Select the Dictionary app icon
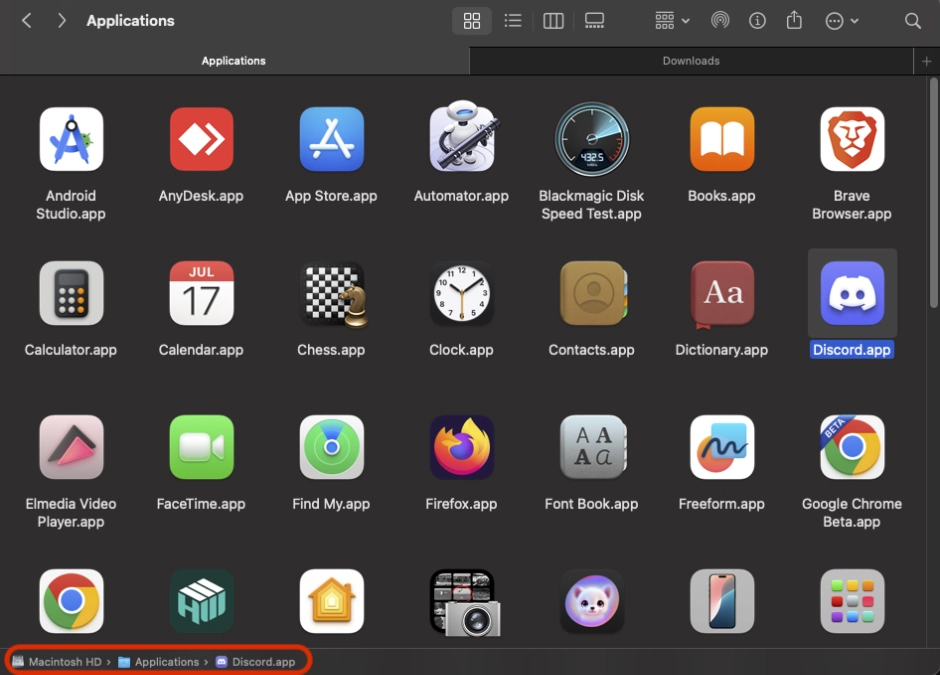 722,294
